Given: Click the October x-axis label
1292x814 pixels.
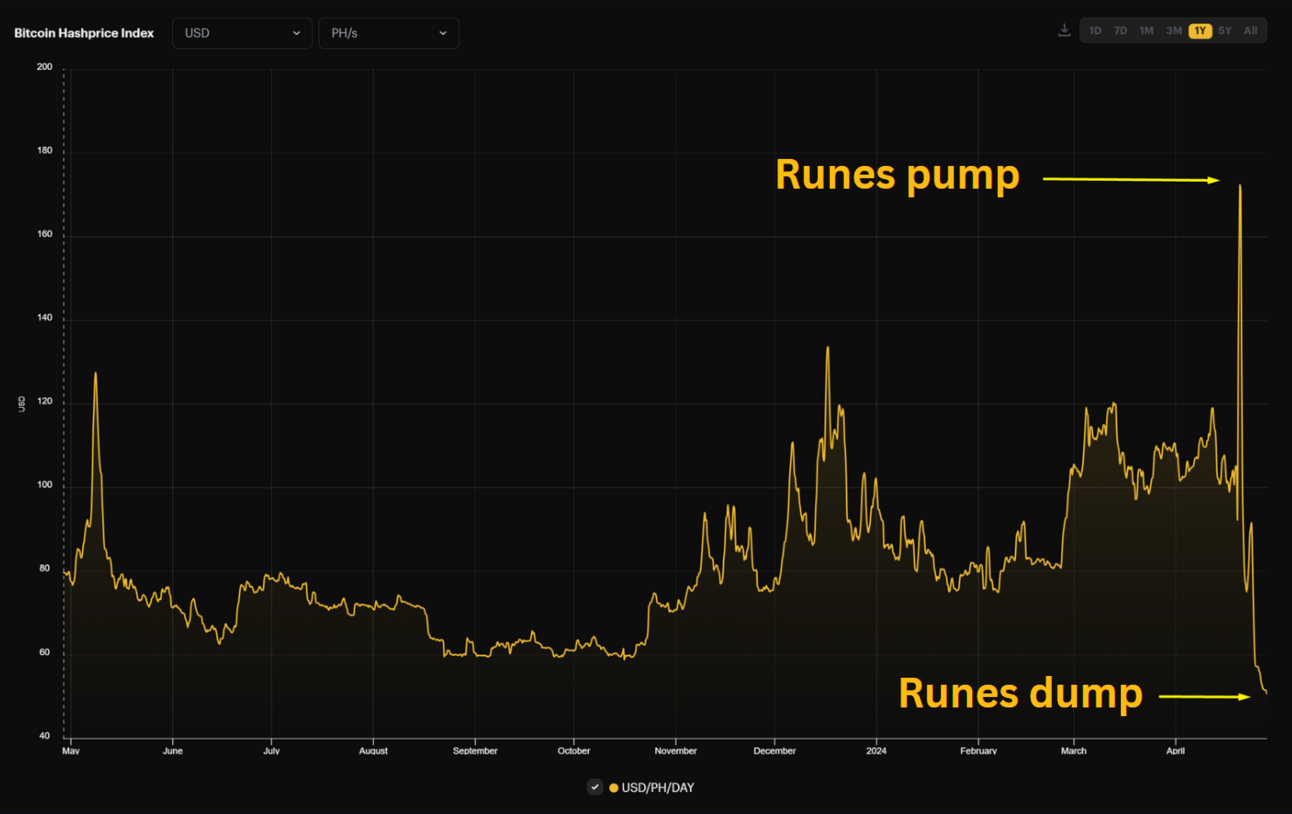Looking at the screenshot, I should tap(574, 750).
